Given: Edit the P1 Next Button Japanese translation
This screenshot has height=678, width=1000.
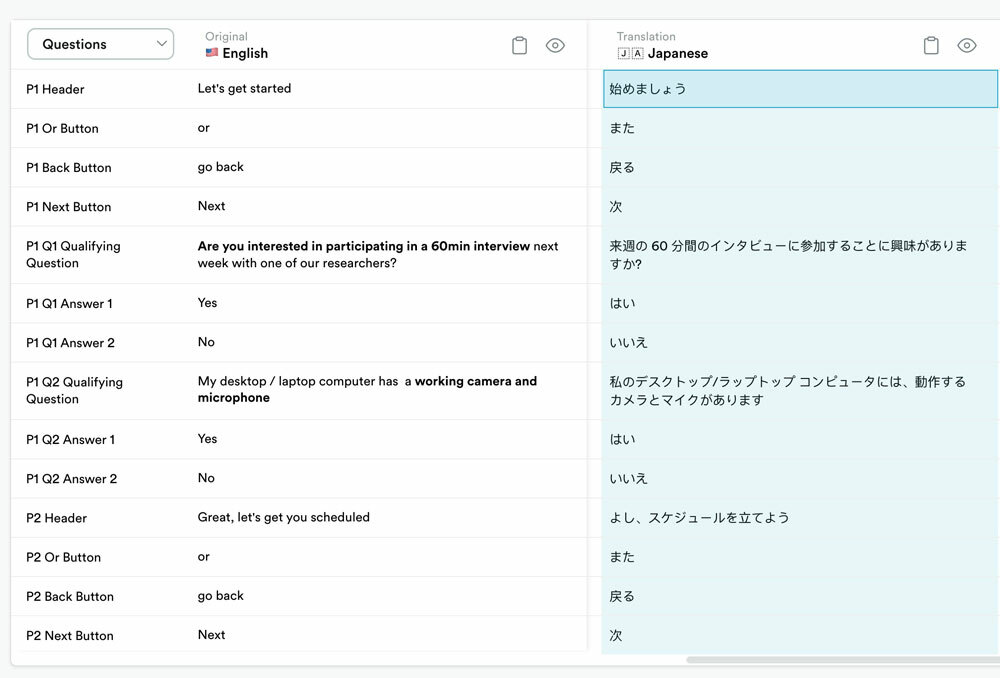Looking at the screenshot, I should coord(800,206).
